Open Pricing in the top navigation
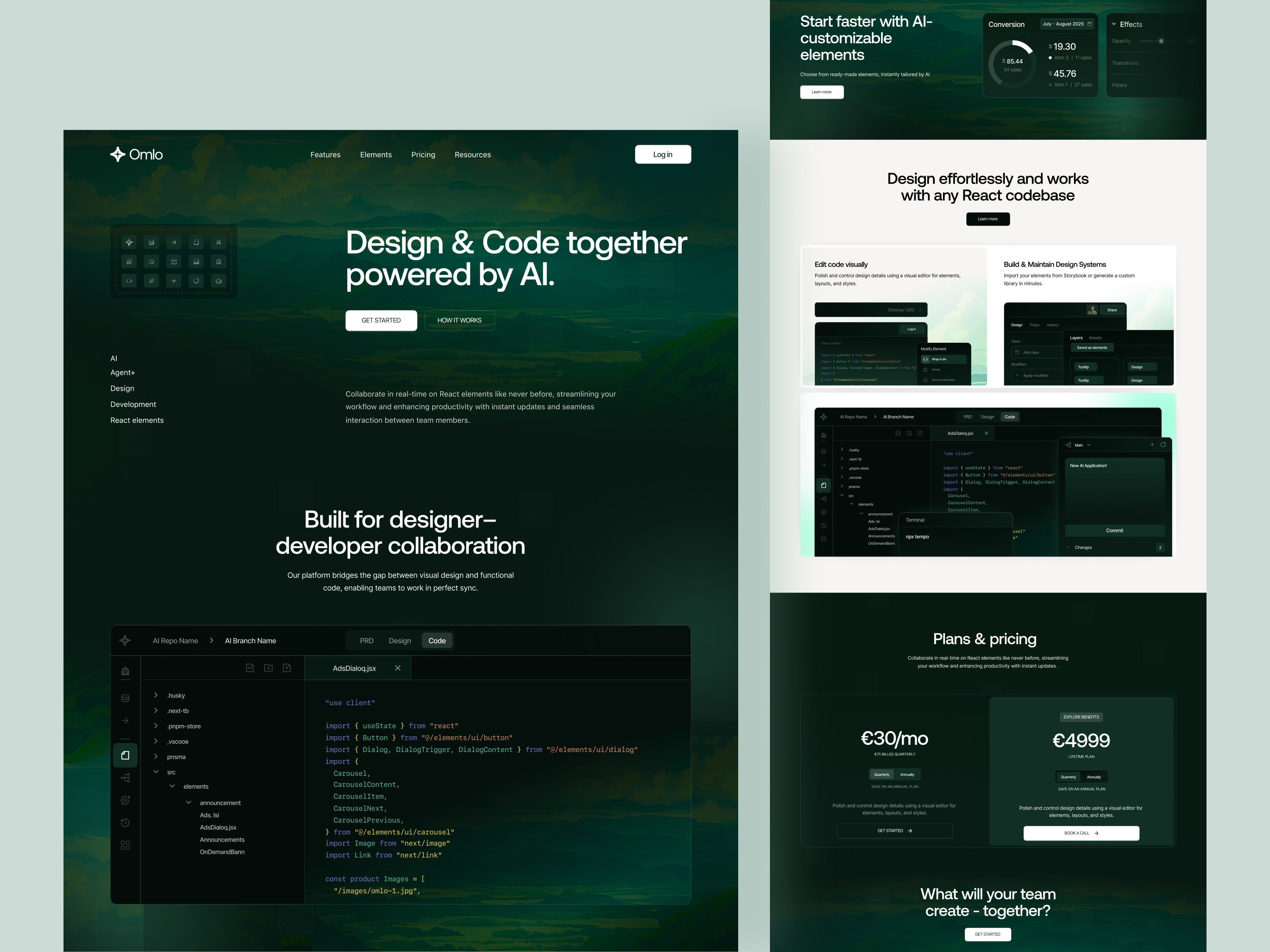Image resolution: width=1270 pixels, height=952 pixels. [x=423, y=155]
